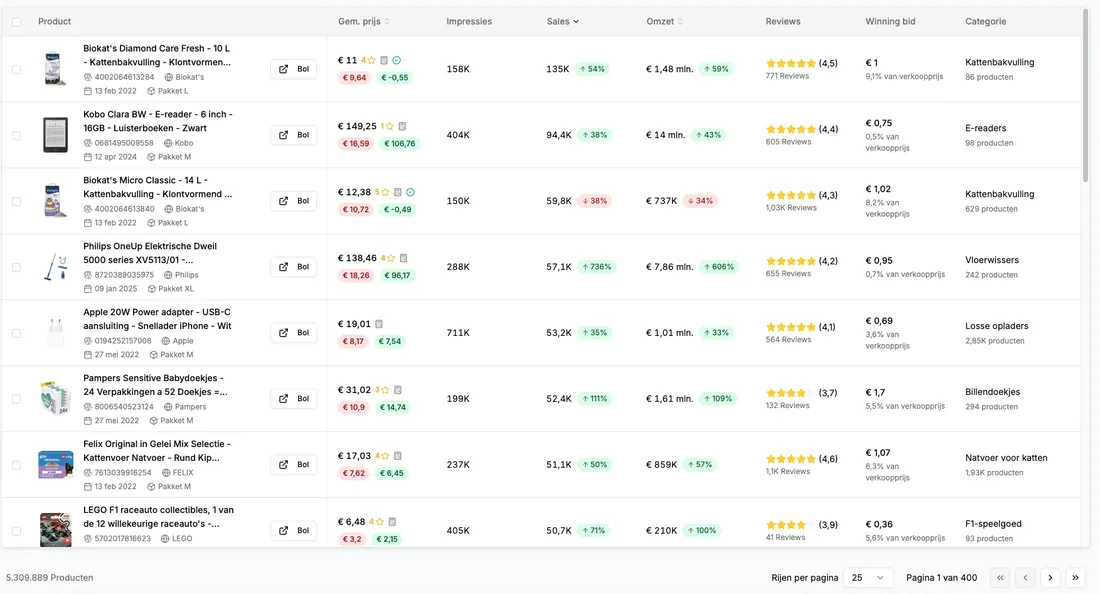Open Felix Original product on Bol

(x=293, y=465)
